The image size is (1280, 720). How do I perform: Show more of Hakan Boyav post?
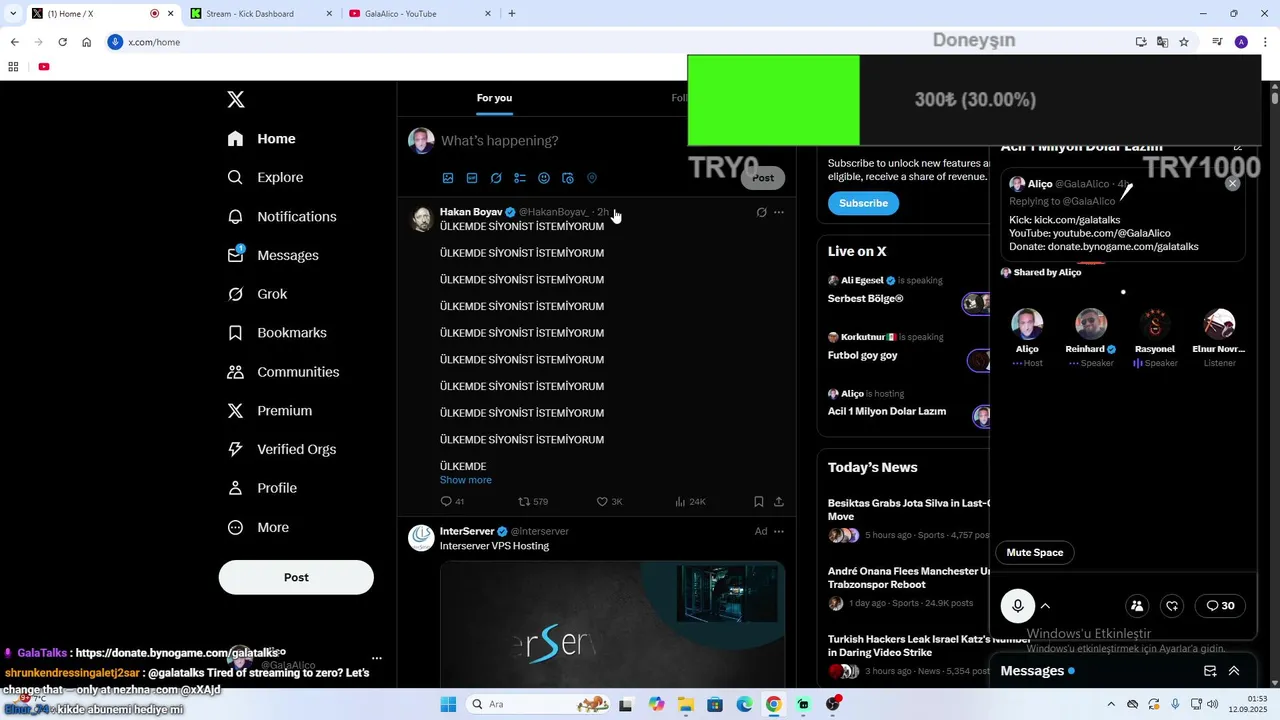click(x=466, y=480)
